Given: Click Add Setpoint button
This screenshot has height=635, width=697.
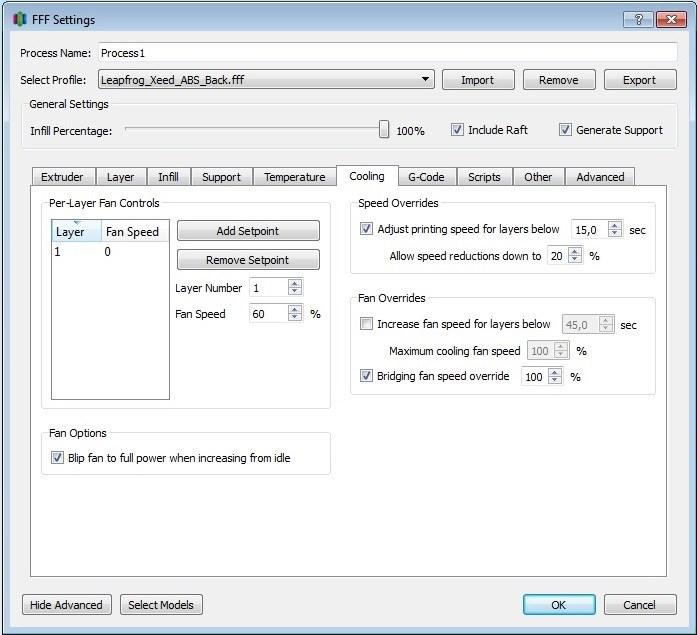Looking at the screenshot, I should pyautogui.click(x=248, y=231).
